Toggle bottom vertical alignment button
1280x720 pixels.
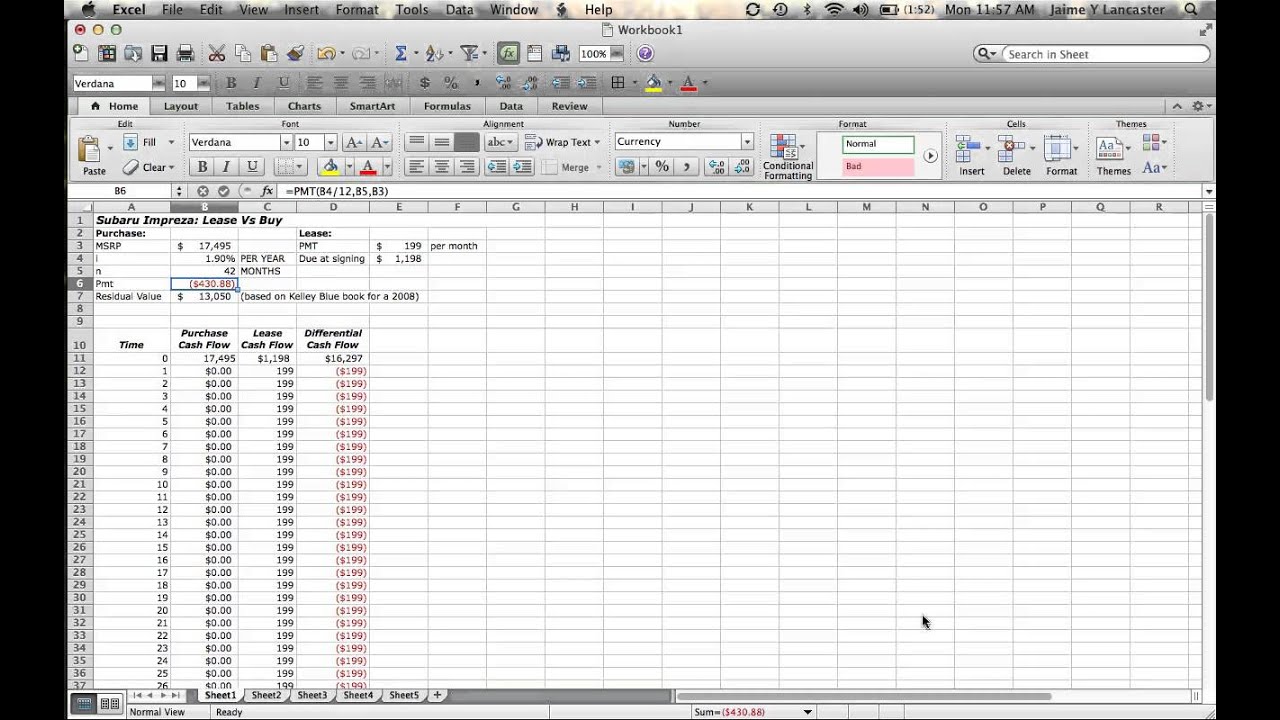(466, 142)
